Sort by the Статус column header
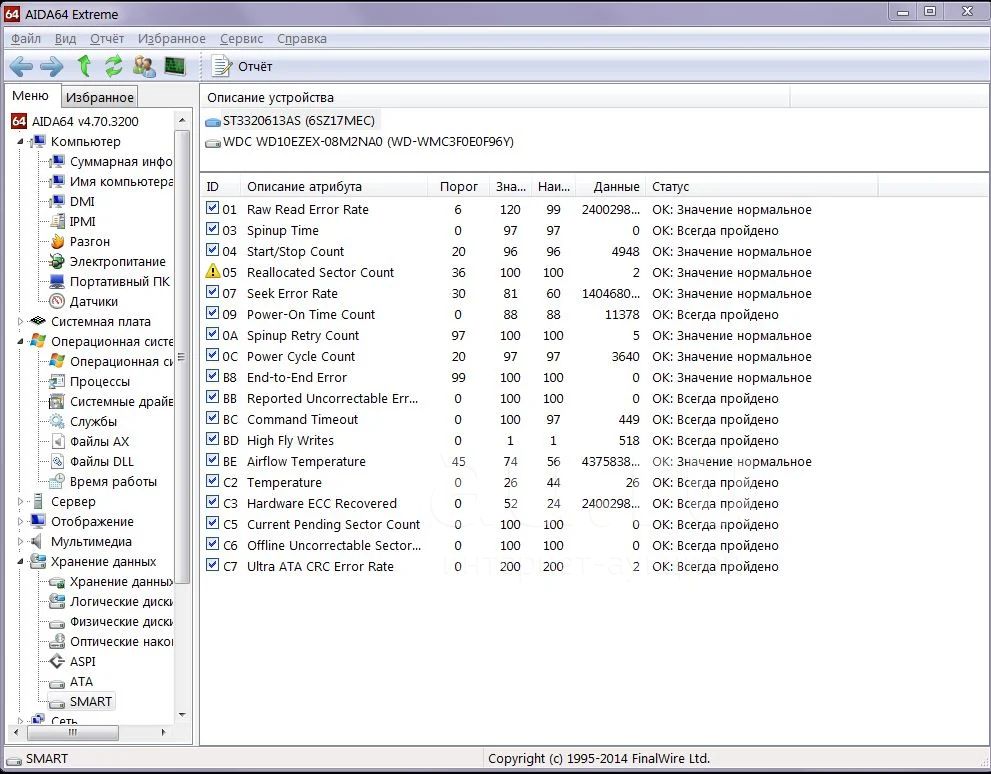The image size is (991, 774). coord(762,186)
